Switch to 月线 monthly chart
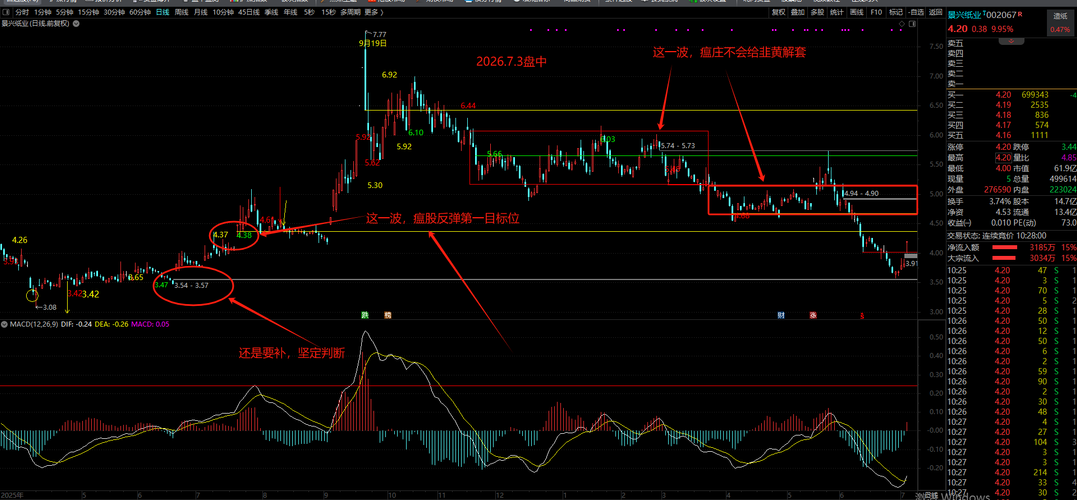1077x500 pixels. tap(201, 12)
